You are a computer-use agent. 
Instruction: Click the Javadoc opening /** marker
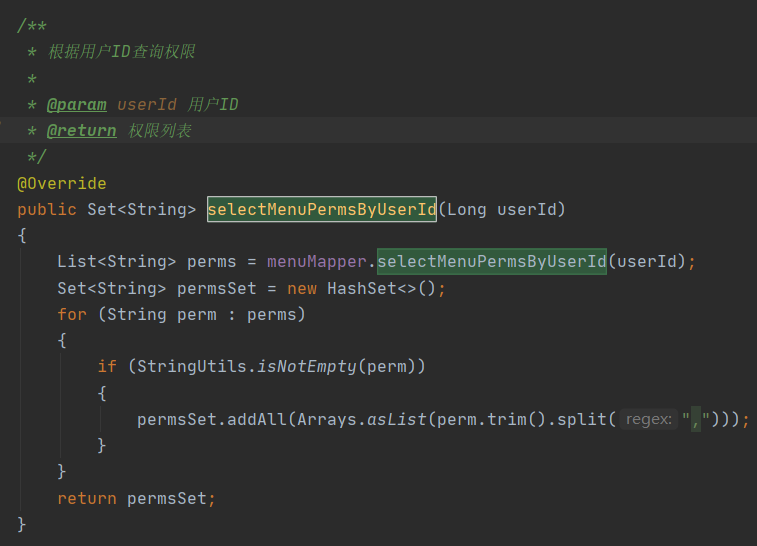32,26
